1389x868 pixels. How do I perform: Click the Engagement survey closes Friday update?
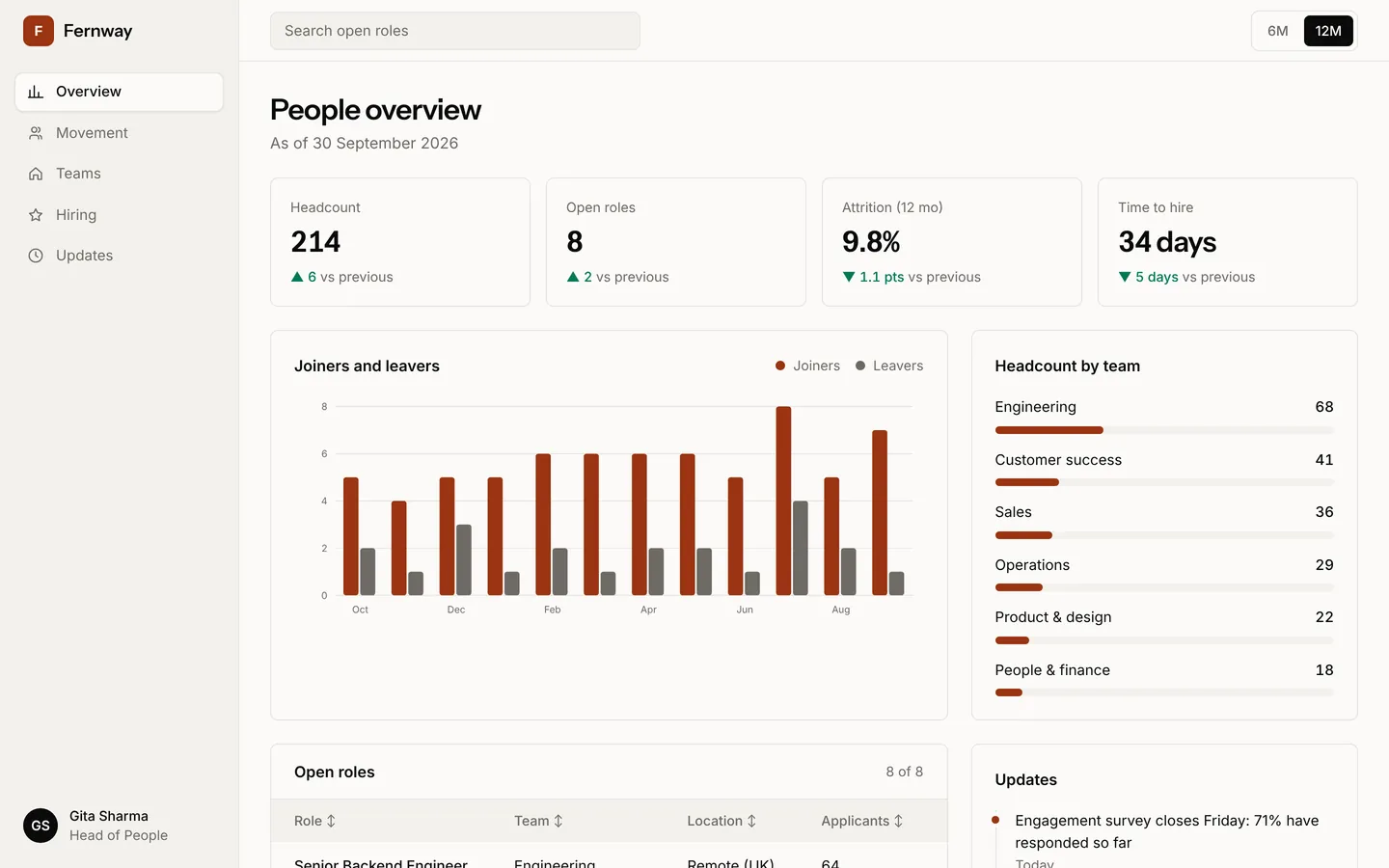pos(1166,831)
